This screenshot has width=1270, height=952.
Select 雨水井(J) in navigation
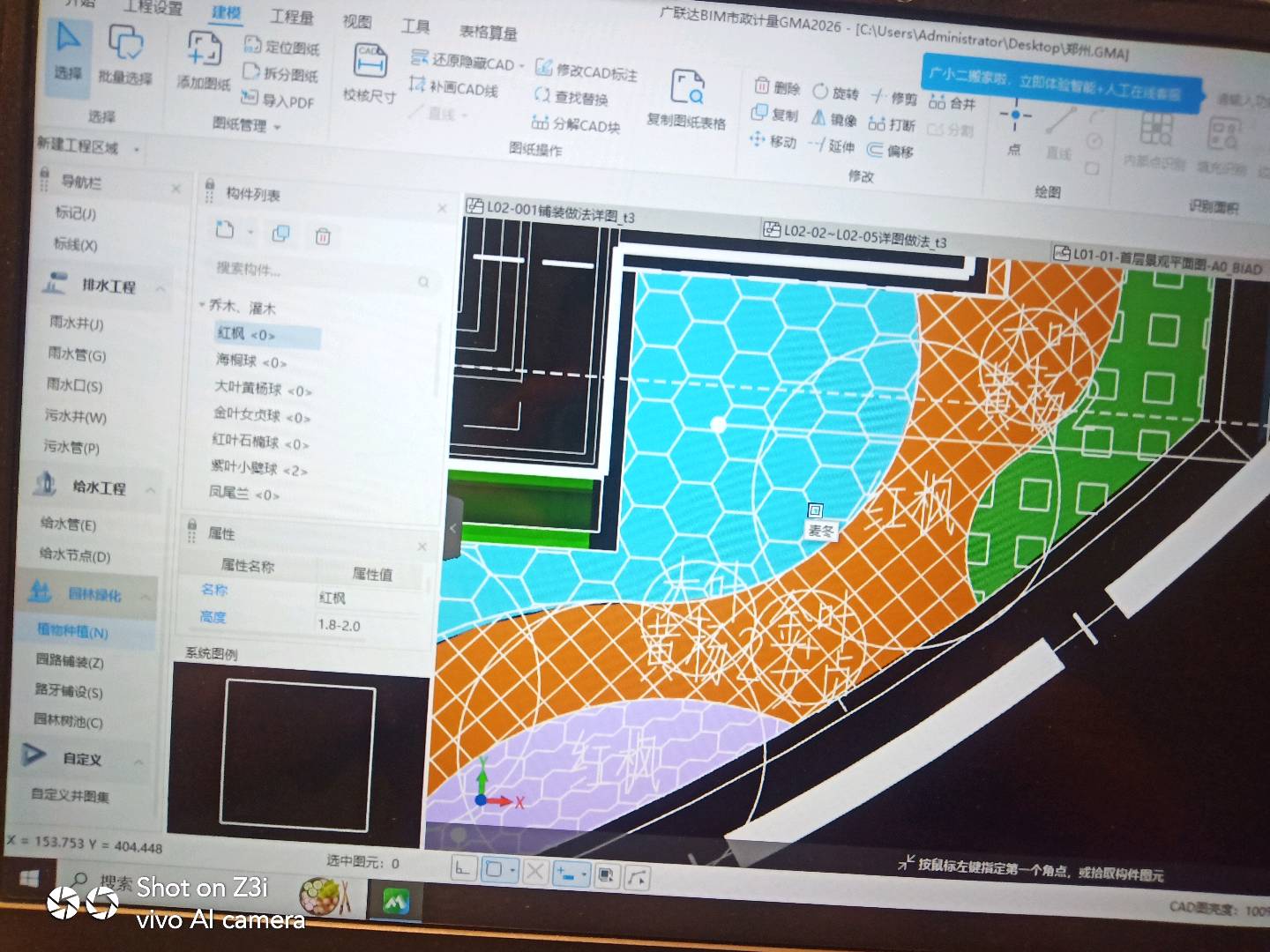tap(77, 323)
